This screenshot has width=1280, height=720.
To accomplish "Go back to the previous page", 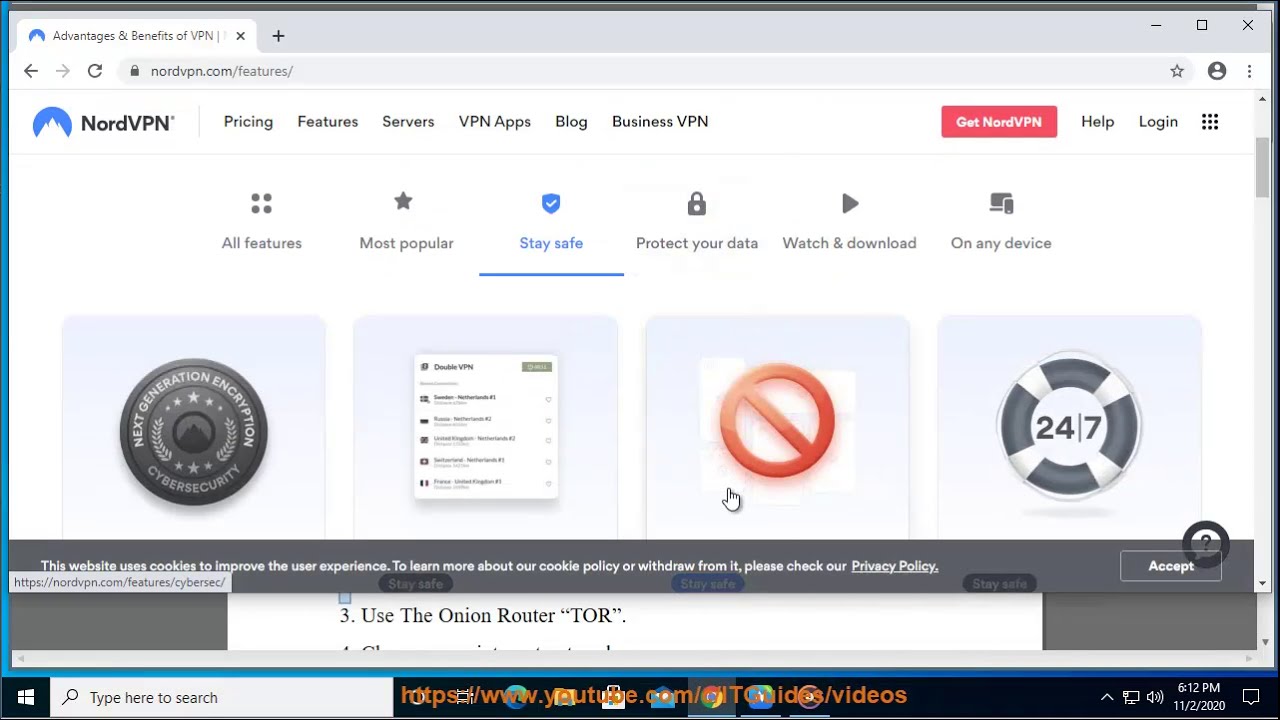I will pyautogui.click(x=31, y=71).
